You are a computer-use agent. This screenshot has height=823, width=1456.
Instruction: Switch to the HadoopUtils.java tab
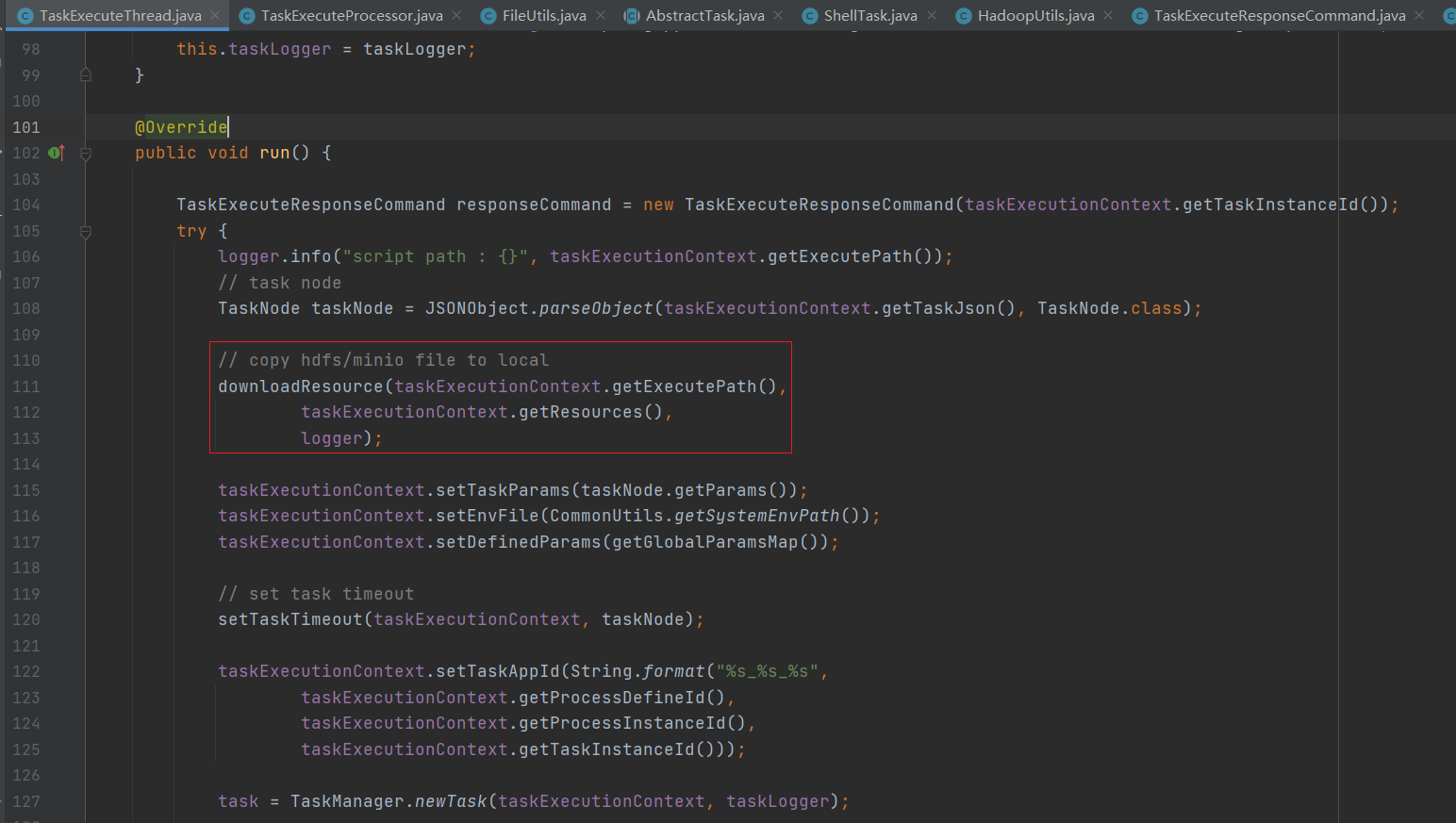1036,16
